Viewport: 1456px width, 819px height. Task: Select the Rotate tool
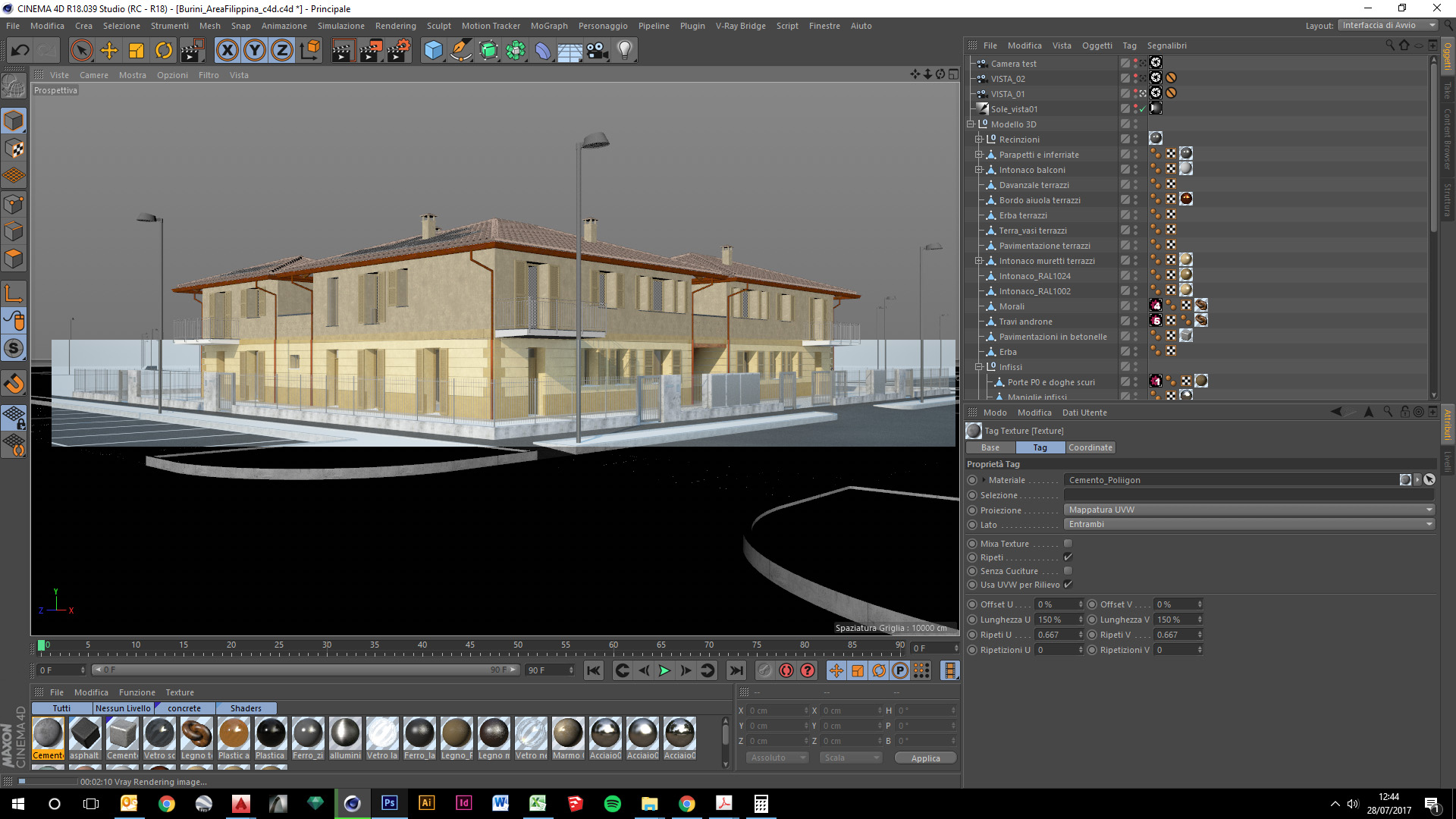(x=164, y=51)
